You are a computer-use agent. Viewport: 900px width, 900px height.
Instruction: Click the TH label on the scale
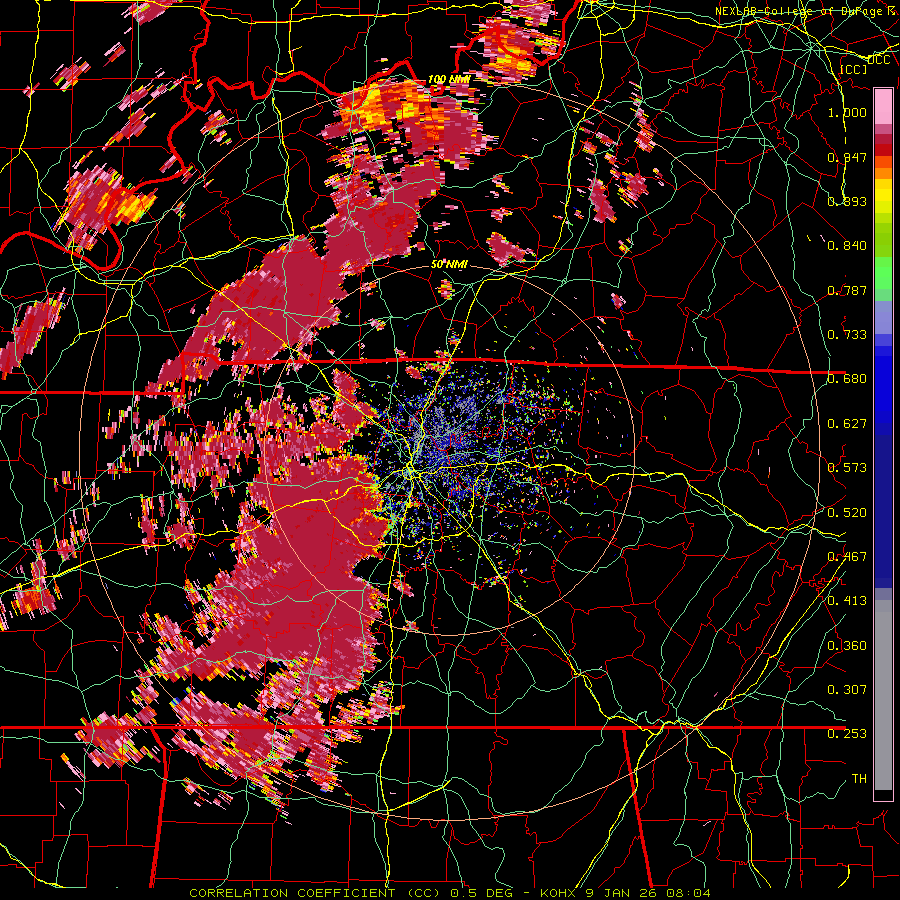pyautogui.click(x=859, y=779)
